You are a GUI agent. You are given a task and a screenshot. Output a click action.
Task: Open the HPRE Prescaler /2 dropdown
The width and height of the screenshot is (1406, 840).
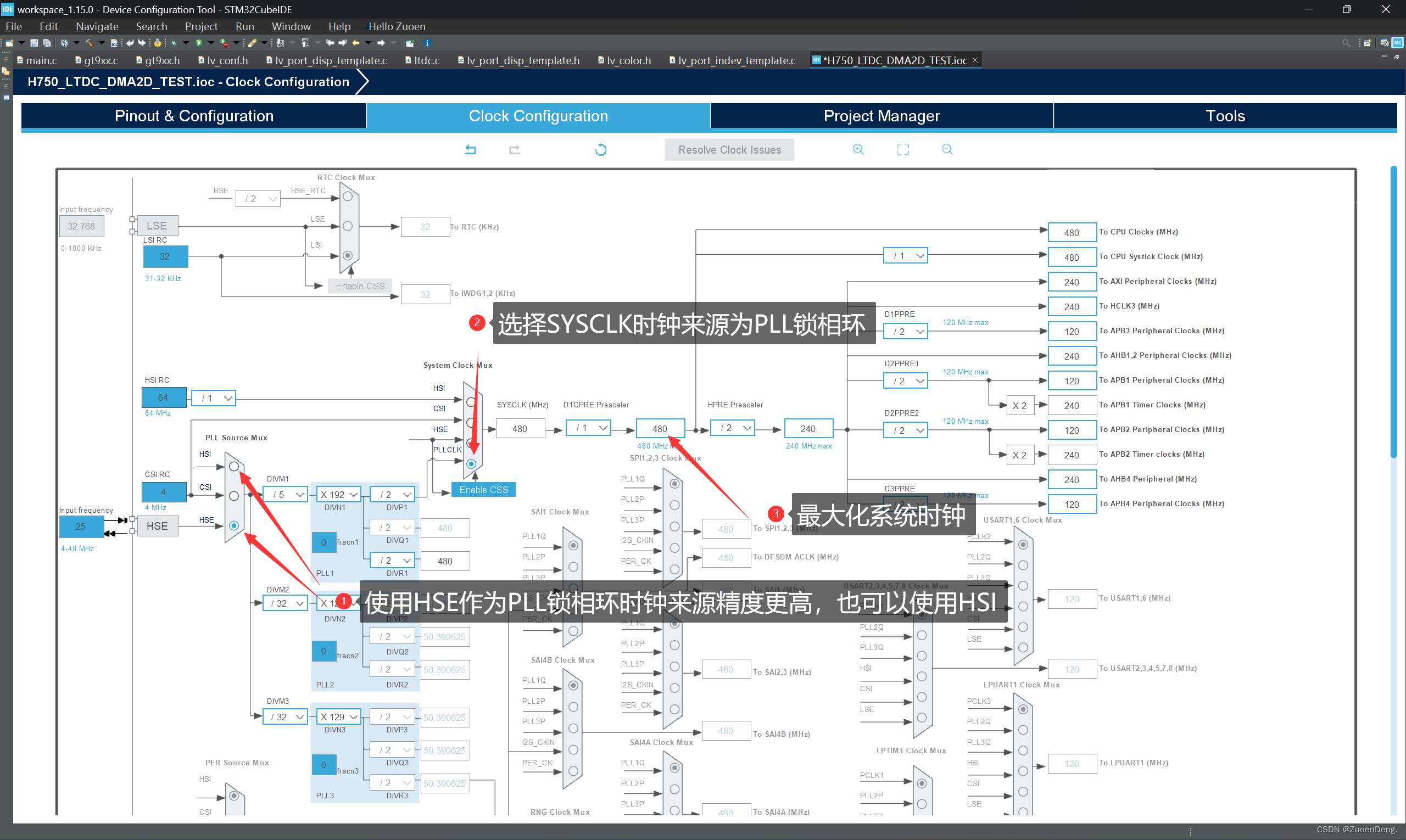[732, 428]
